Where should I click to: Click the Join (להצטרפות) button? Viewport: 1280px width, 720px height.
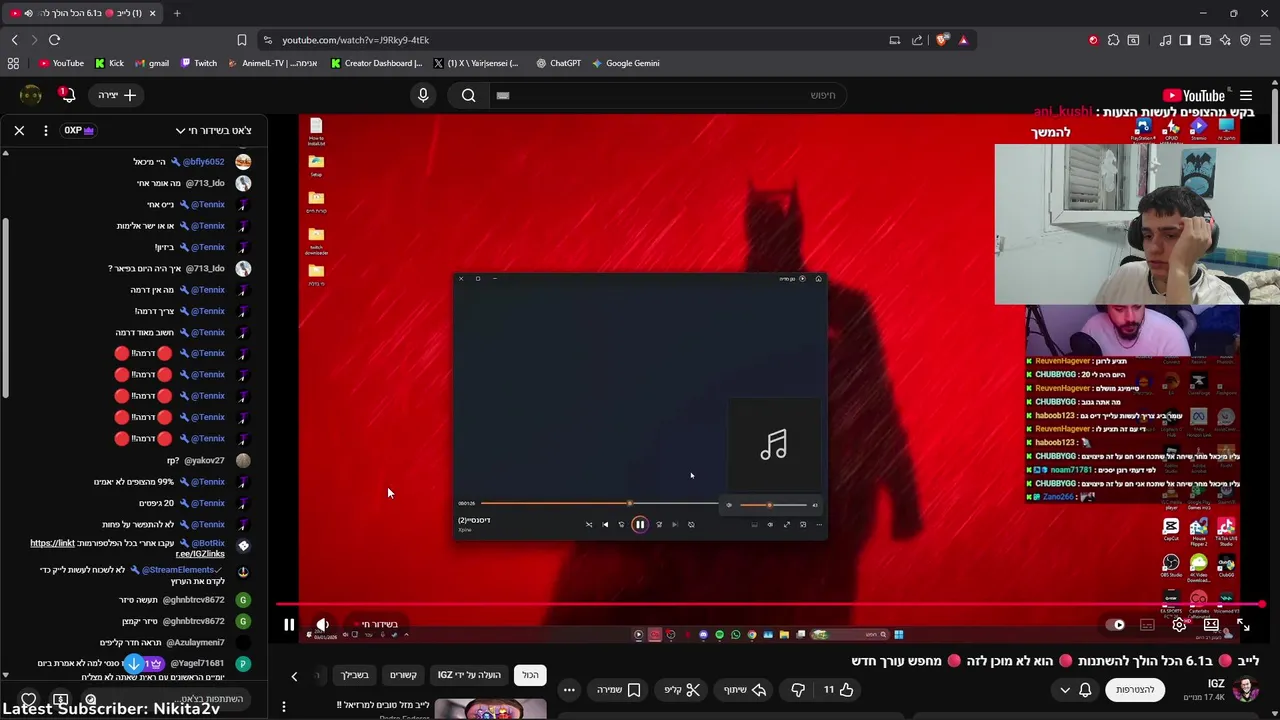point(1135,690)
